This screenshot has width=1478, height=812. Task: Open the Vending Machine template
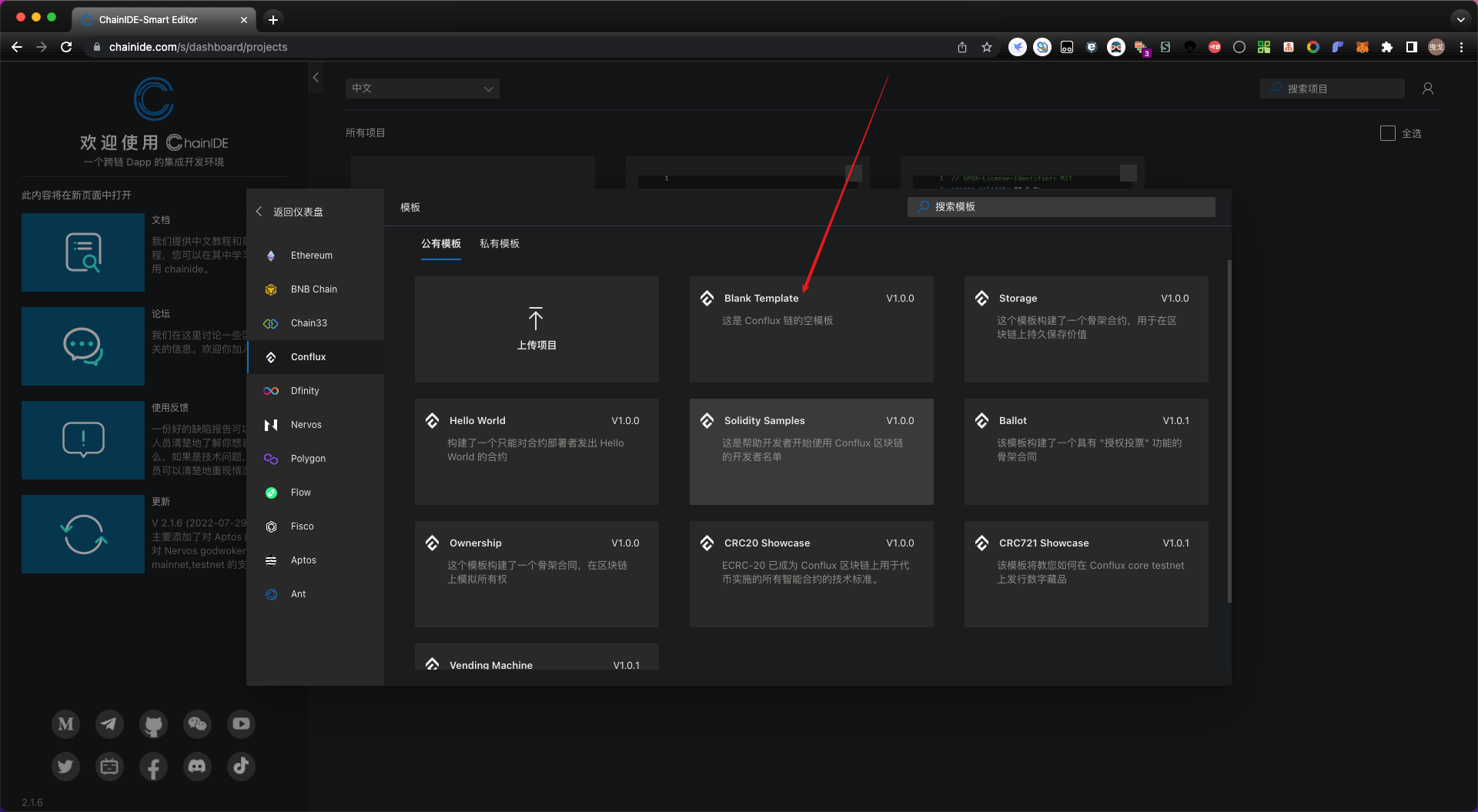click(x=537, y=657)
